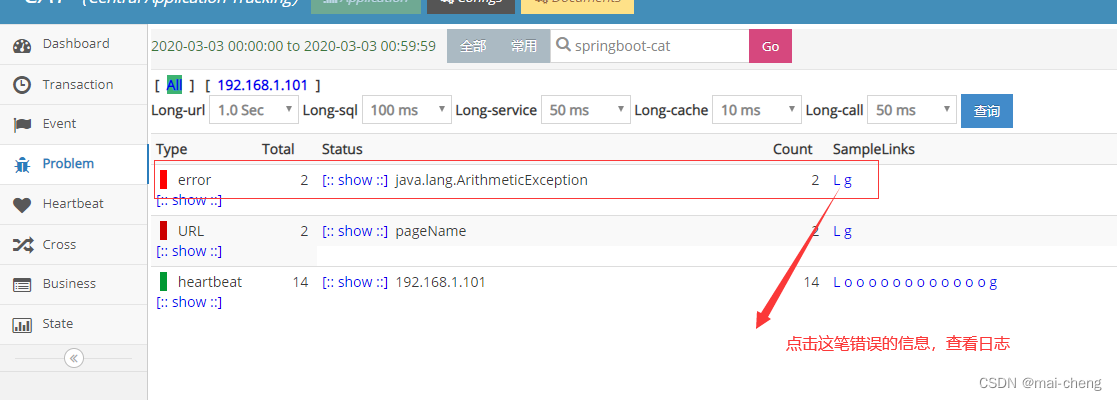
Task: Click the Problem bug icon
Action: 22,165
